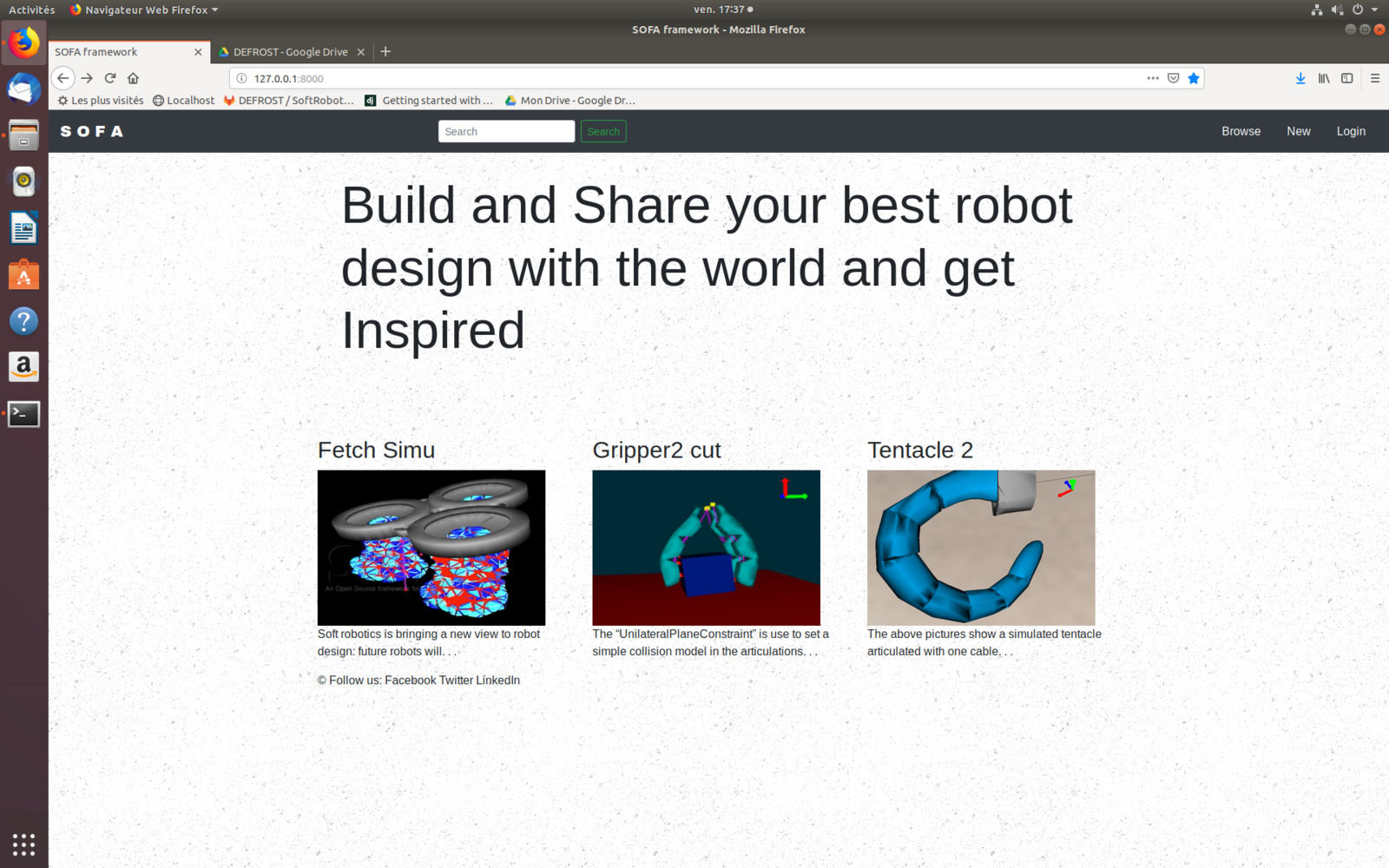The image size is (1389, 868).
Task: Open the DEFROST / SoftRobot bookmark
Action: (x=289, y=101)
